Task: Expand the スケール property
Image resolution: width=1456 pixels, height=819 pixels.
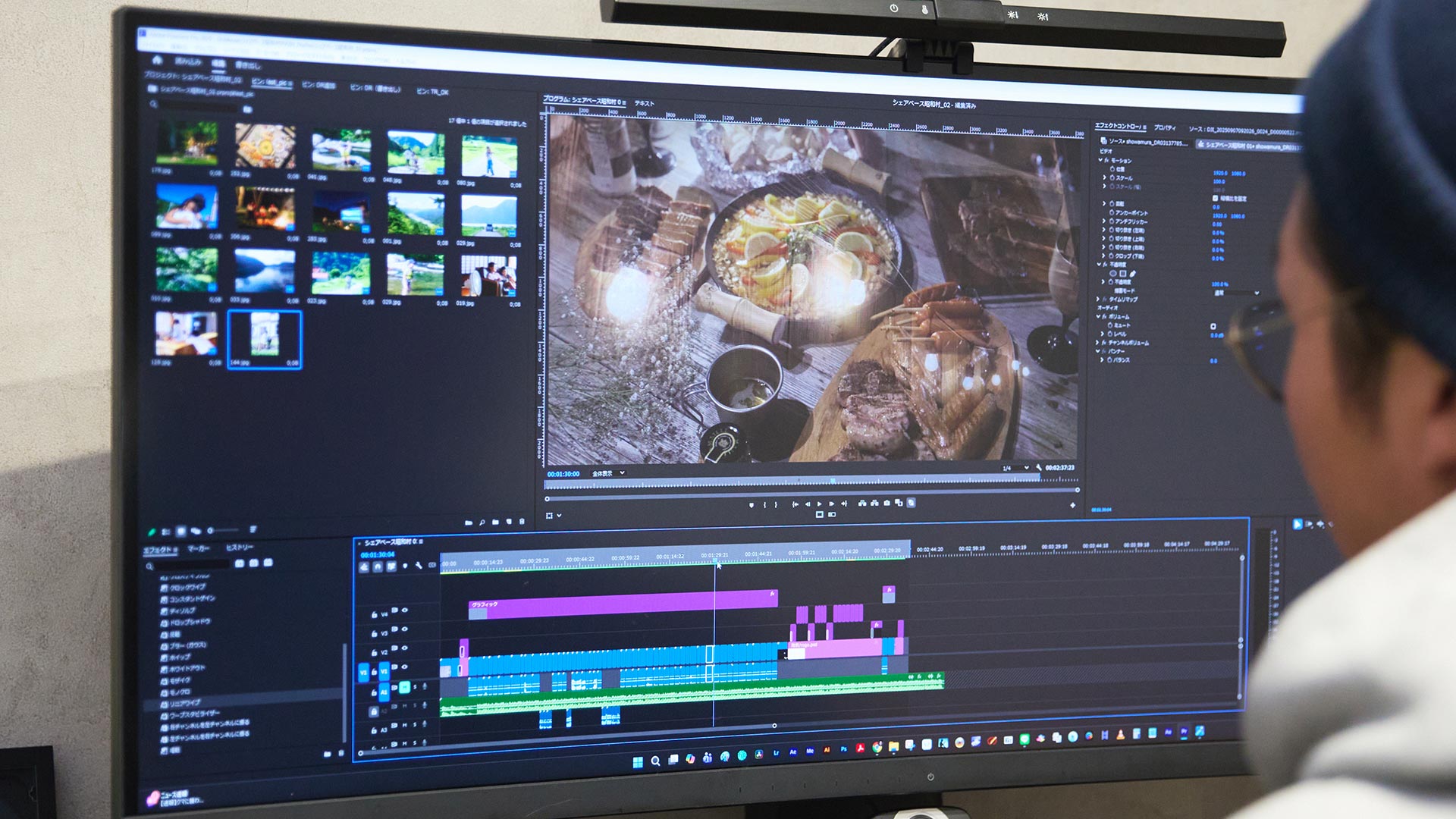Action: [1104, 177]
